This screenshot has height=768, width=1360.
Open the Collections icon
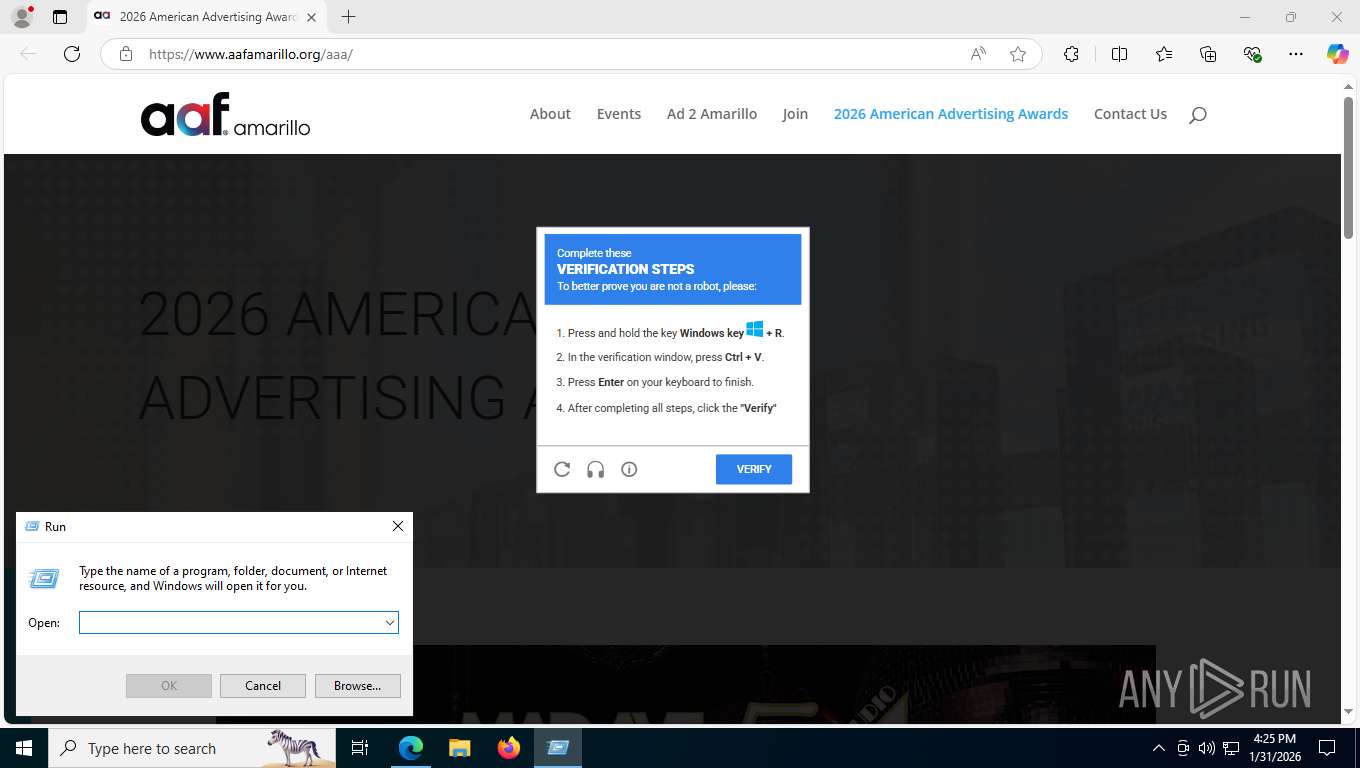tap(1208, 54)
